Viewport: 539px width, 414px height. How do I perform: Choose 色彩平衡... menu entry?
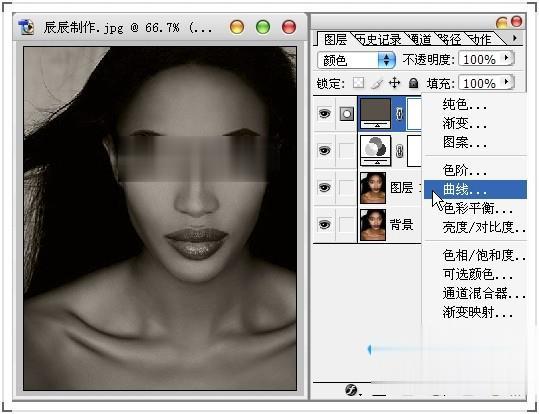477,208
